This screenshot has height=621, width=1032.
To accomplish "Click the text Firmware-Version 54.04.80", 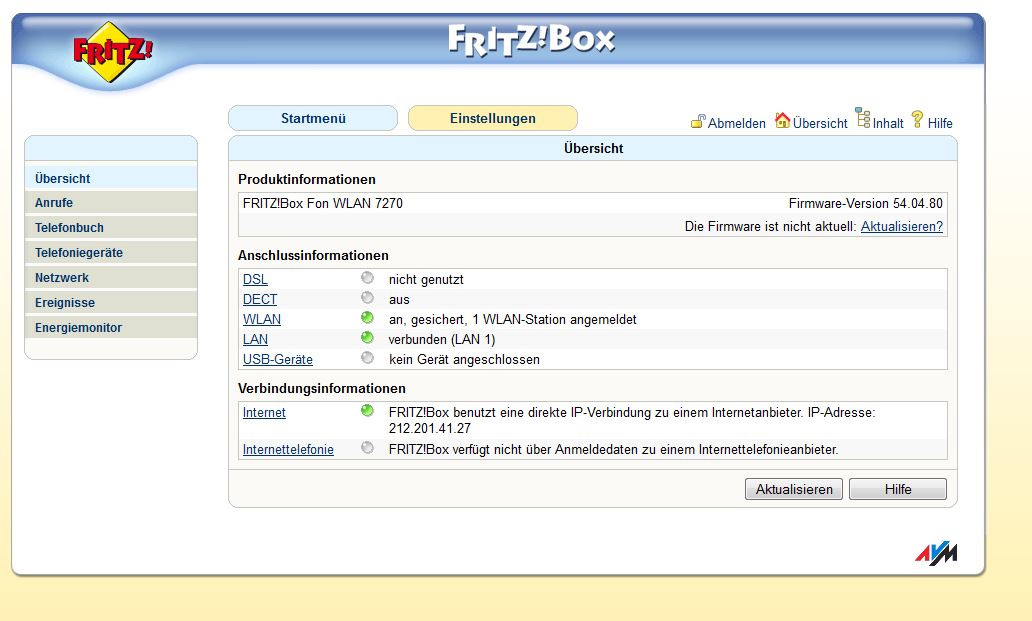I will coord(865,203).
